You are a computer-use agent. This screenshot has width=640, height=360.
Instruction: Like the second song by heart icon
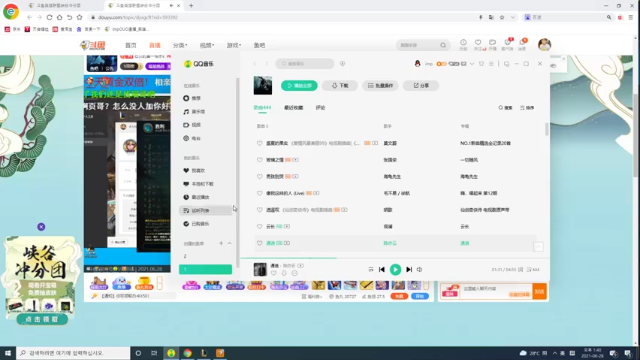coord(259,160)
